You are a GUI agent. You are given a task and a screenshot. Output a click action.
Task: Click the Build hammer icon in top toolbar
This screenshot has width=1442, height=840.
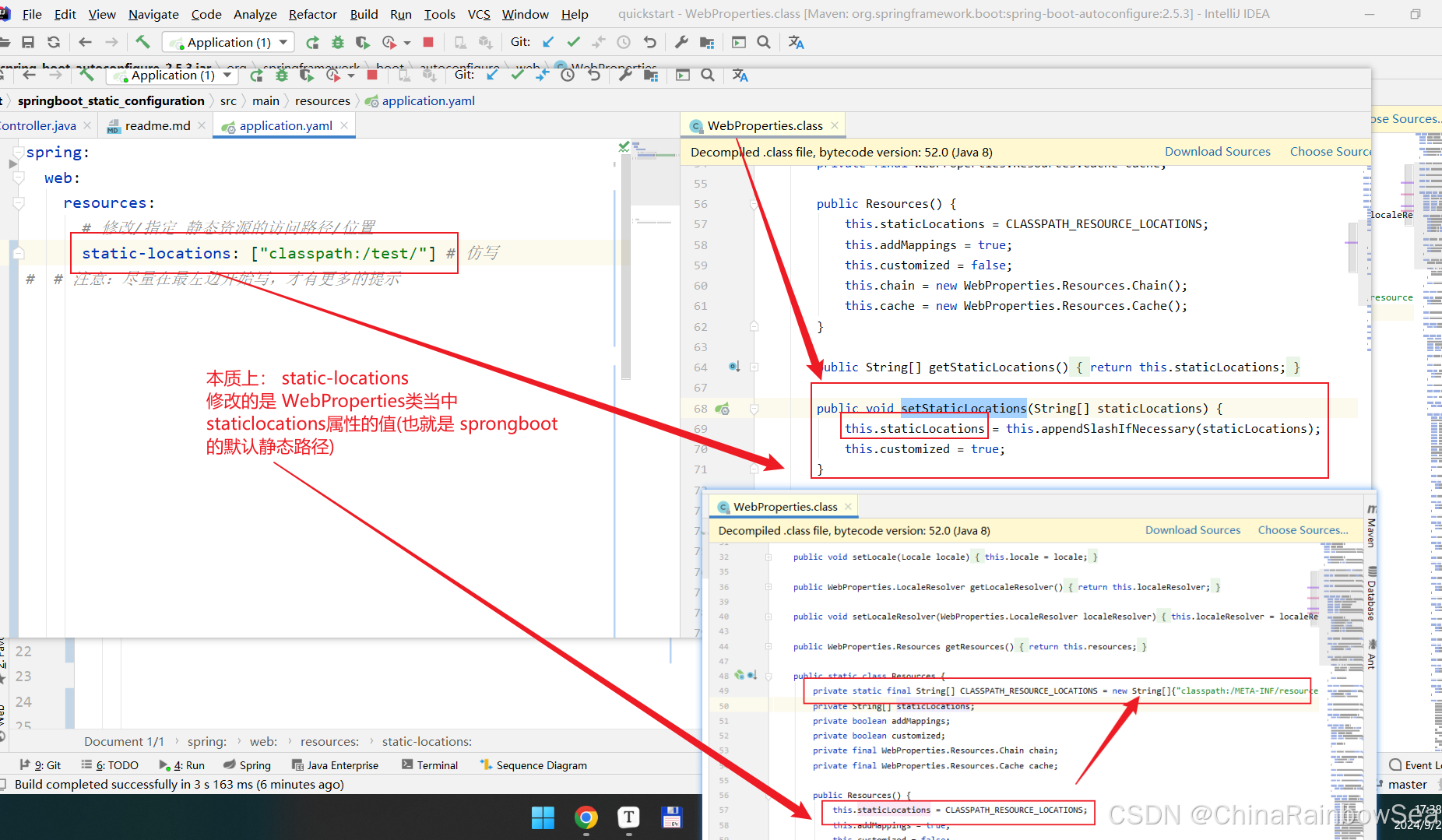(142, 42)
